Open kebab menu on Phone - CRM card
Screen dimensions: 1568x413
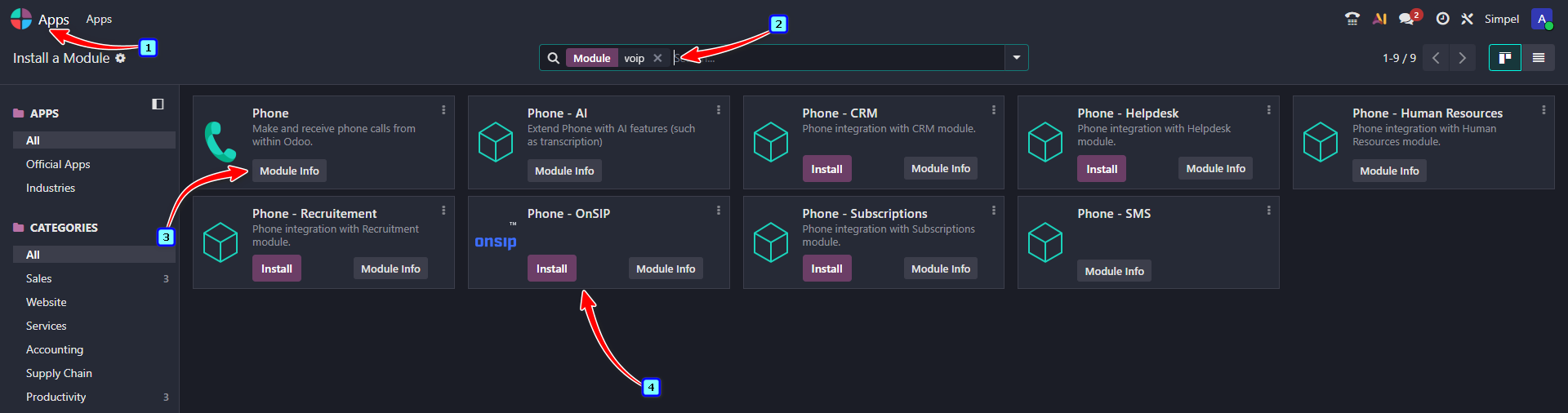(994, 110)
